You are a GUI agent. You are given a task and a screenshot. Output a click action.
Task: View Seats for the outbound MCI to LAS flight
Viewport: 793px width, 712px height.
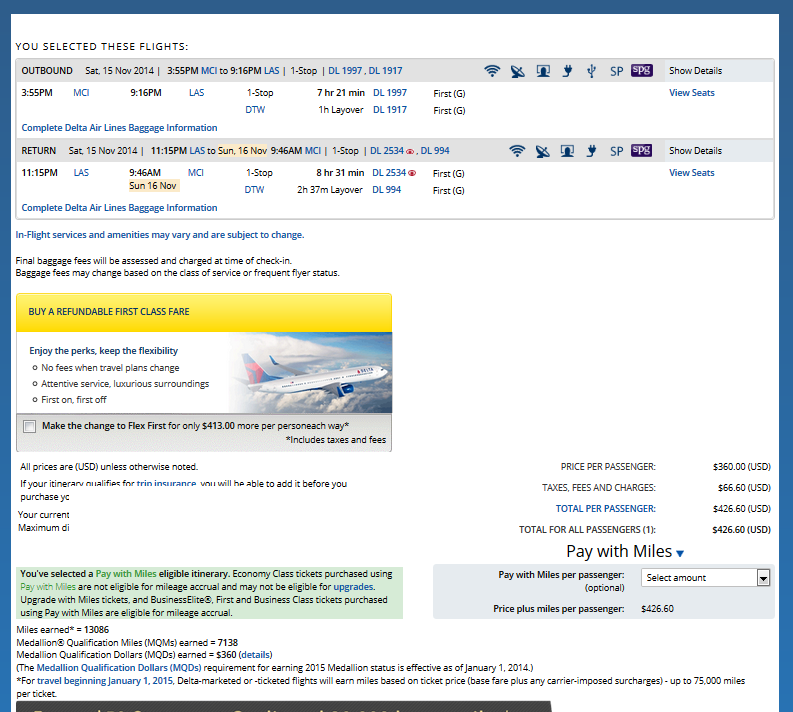click(691, 93)
